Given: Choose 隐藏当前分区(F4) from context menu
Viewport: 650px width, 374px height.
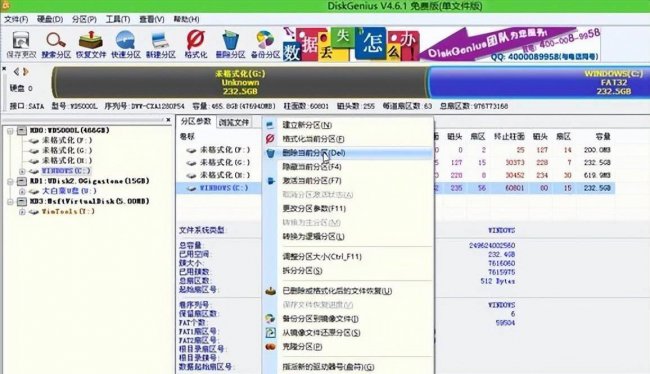Looking at the screenshot, I should click(x=348, y=167).
